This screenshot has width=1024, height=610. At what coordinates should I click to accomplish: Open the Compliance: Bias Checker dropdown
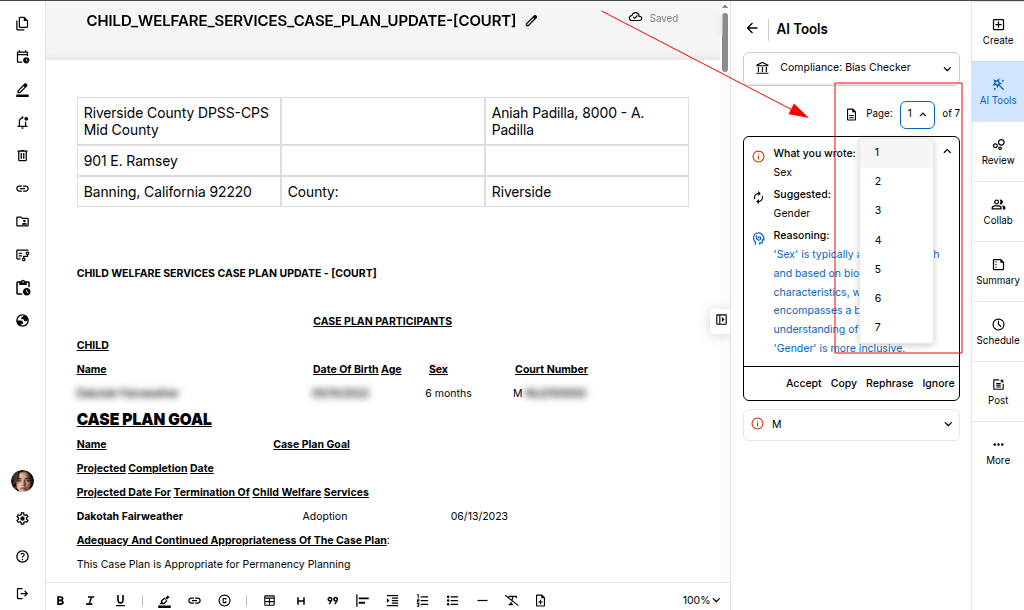pos(851,68)
